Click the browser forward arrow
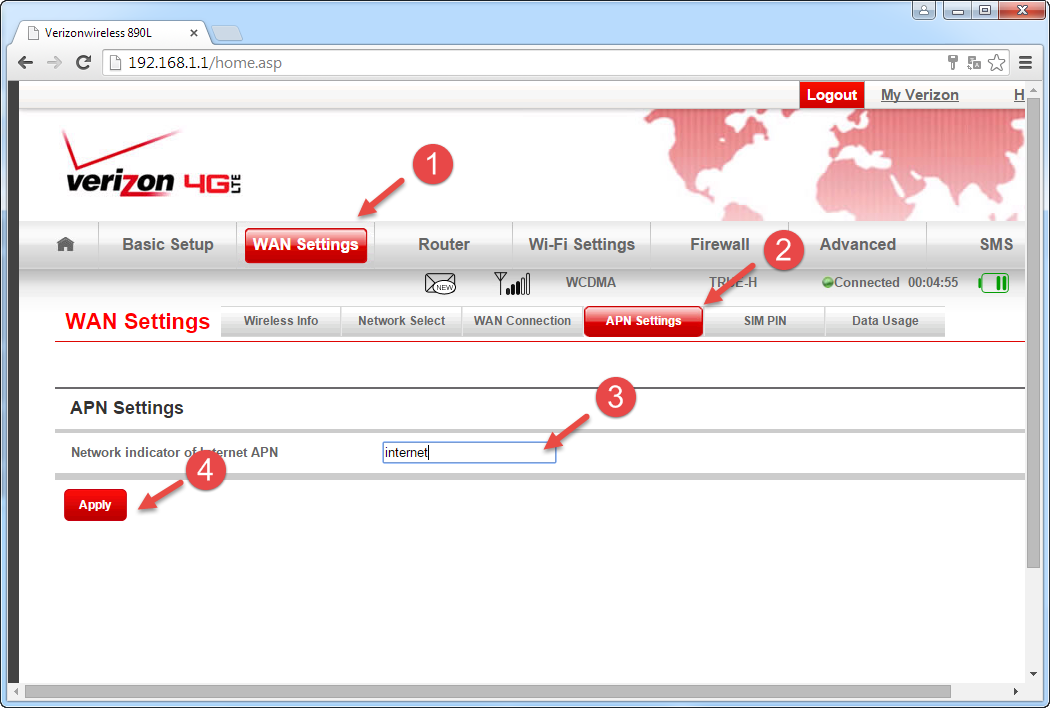 pos(54,62)
